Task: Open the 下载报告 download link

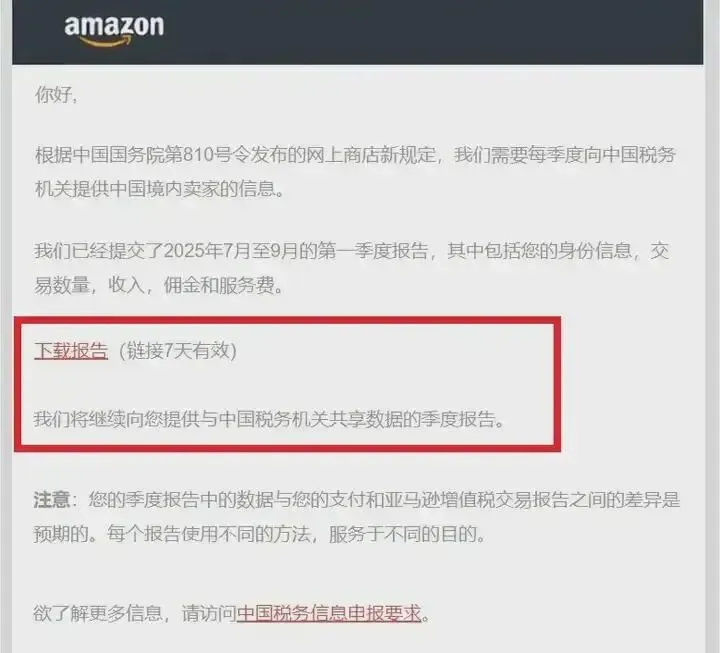Action: [x=71, y=351]
